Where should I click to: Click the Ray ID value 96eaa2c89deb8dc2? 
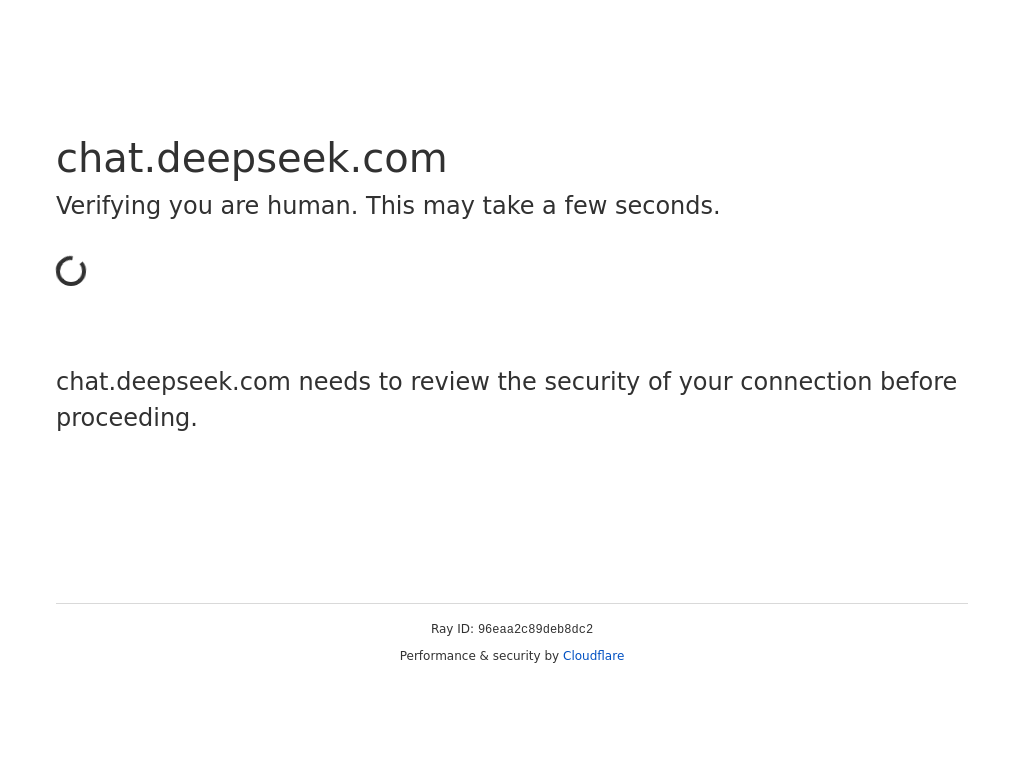coord(535,630)
